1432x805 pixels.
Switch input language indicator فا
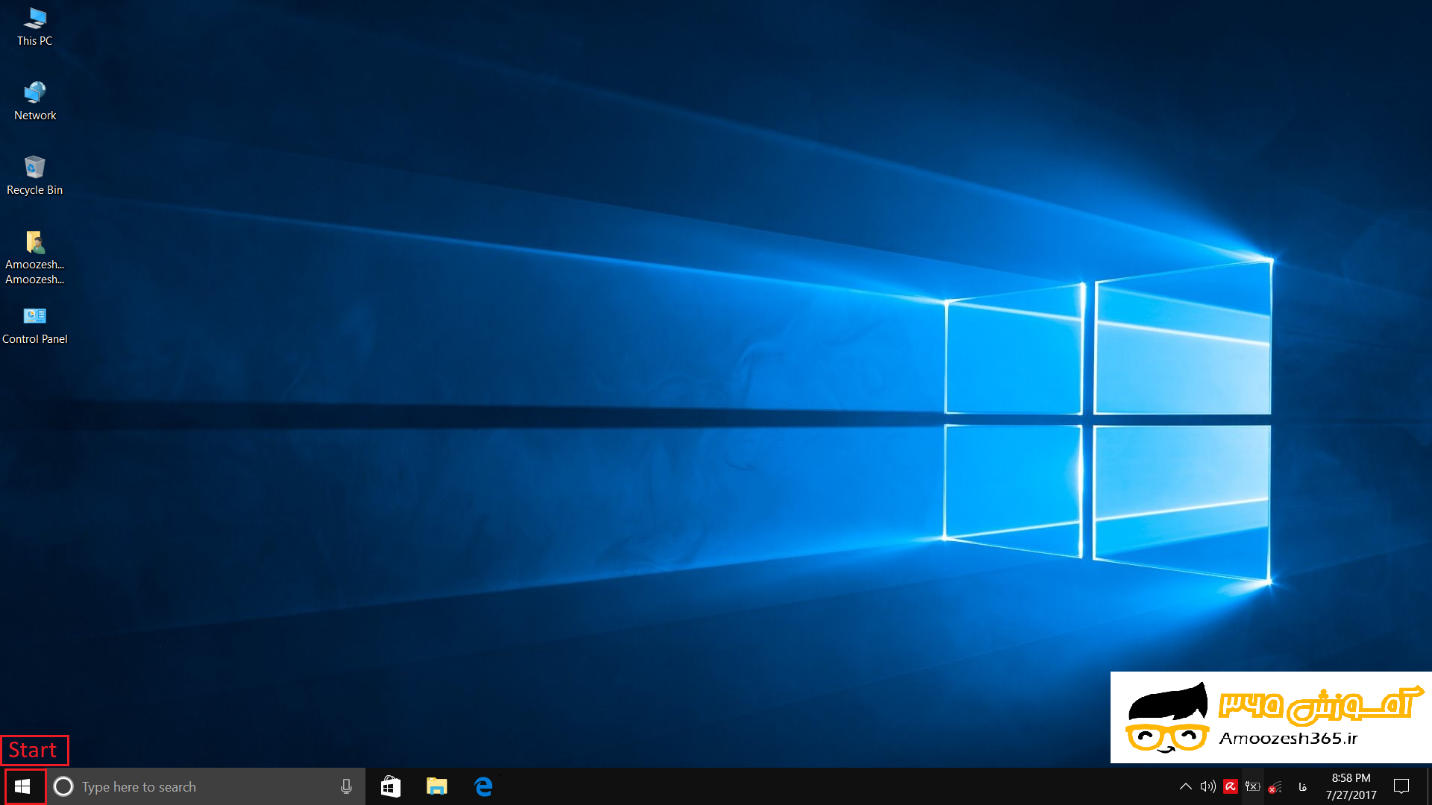(1302, 787)
